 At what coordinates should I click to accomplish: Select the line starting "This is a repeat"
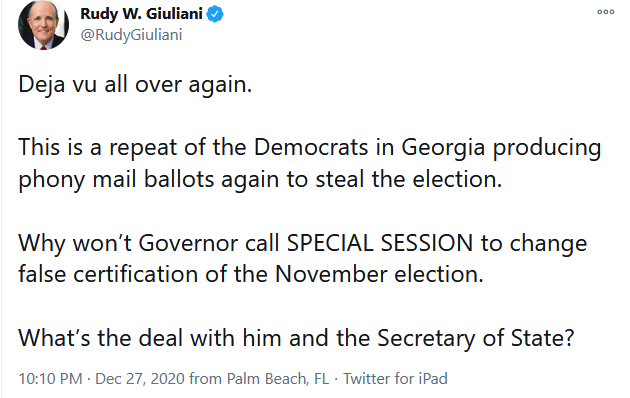310,147
